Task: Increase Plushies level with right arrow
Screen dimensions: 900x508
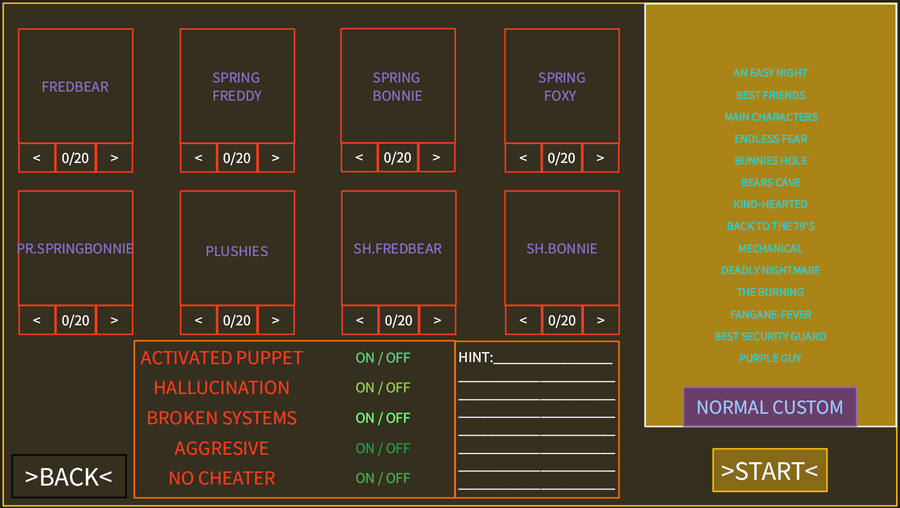Action: (276, 320)
